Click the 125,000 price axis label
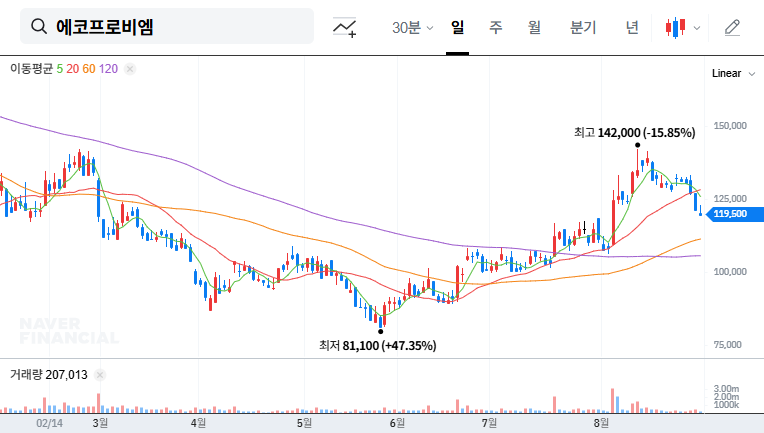Image resolution: width=764 pixels, height=433 pixels. 730,199
